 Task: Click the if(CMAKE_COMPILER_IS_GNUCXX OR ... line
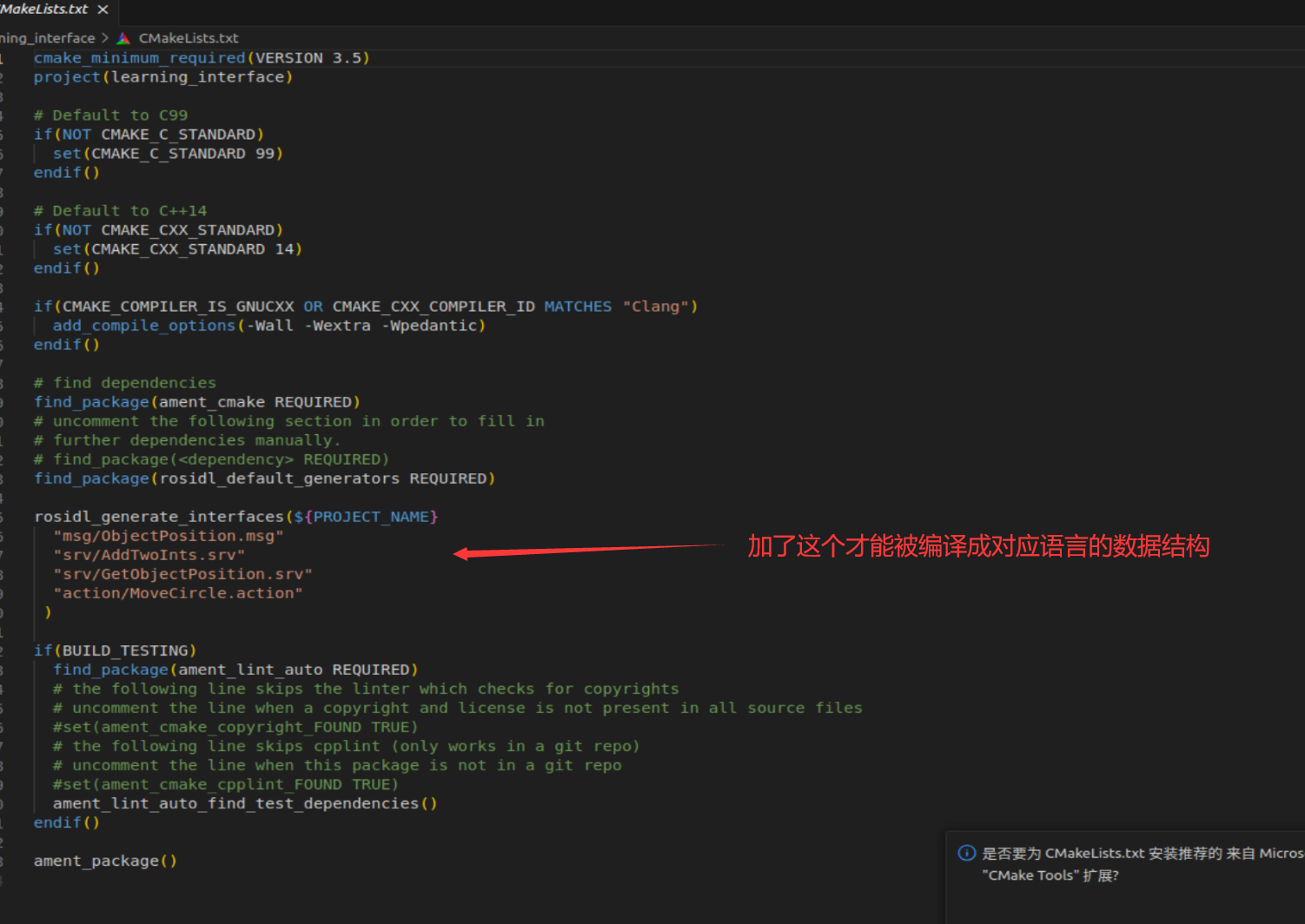[x=366, y=307]
